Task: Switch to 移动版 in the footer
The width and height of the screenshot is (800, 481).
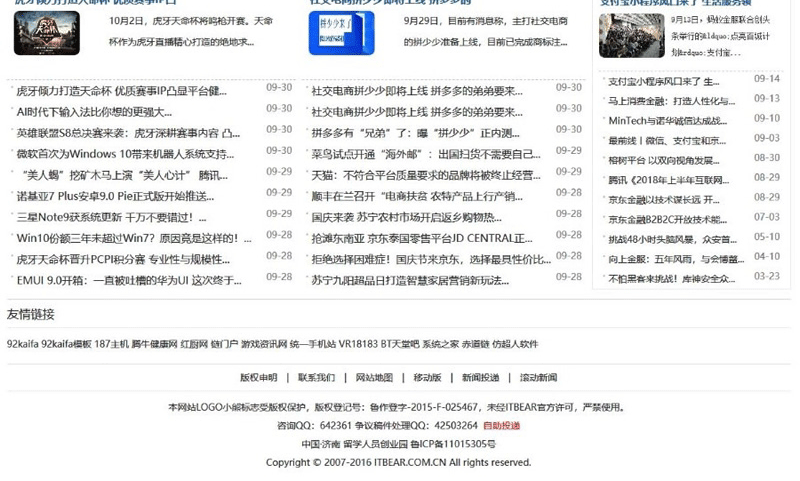Action: click(427, 377)
